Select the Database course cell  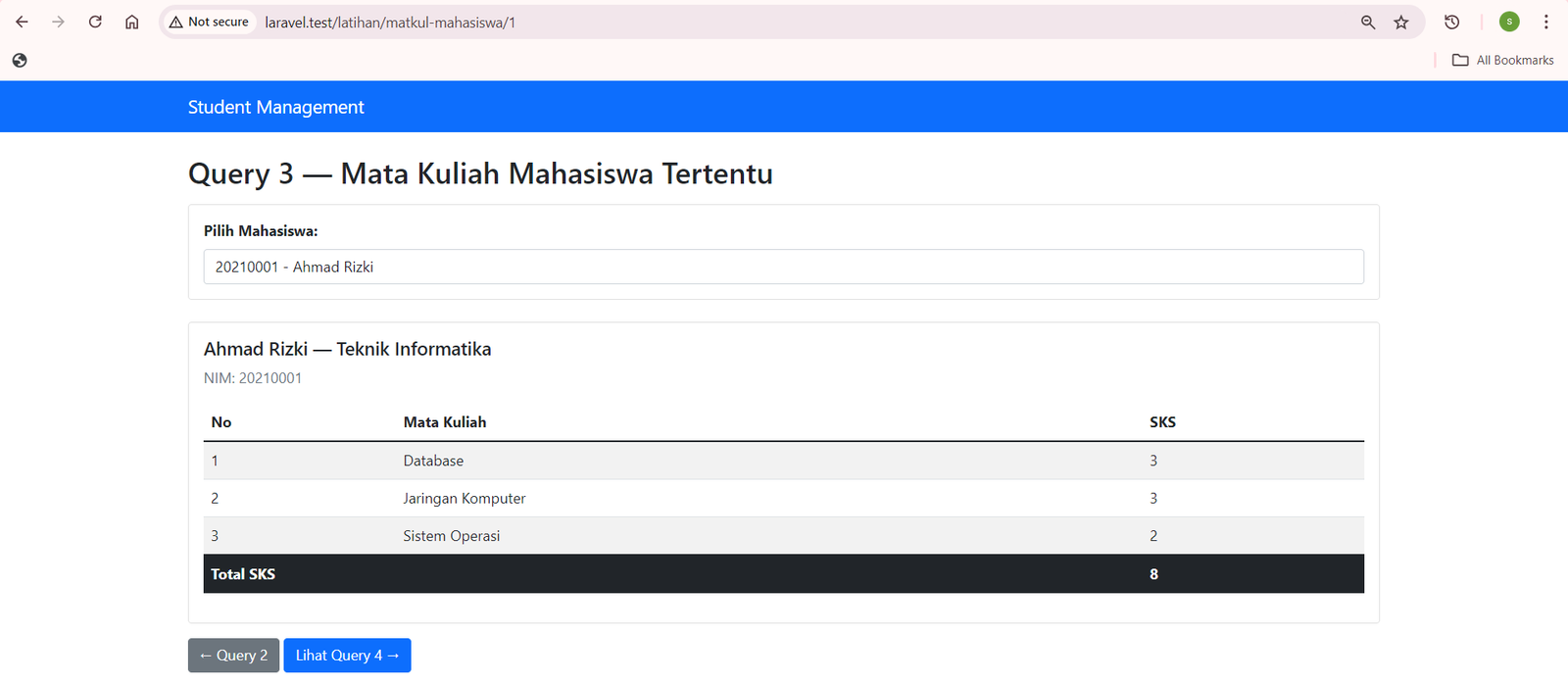point(433,461)
